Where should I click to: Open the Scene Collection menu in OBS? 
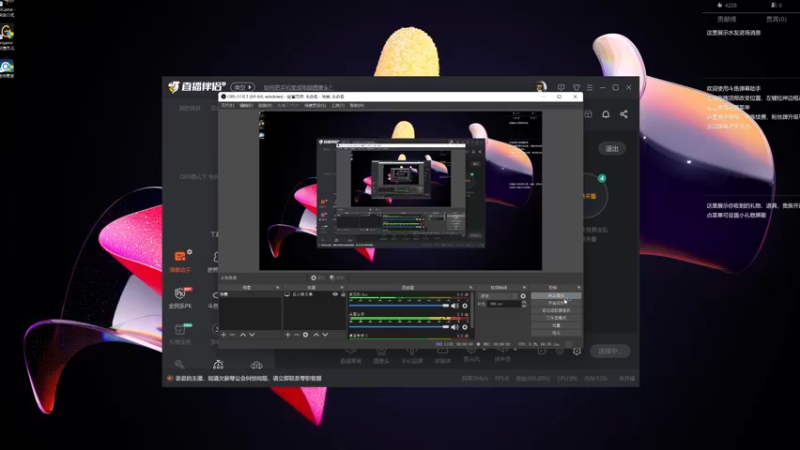tap(315, 106)
